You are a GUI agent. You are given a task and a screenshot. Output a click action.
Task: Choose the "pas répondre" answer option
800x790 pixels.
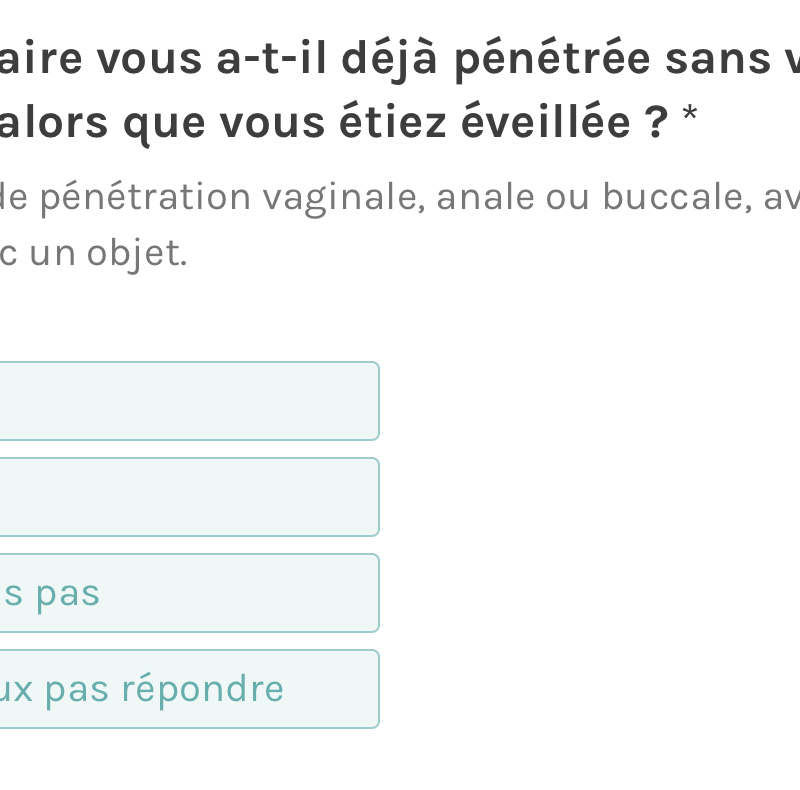[x=188, y=689]
